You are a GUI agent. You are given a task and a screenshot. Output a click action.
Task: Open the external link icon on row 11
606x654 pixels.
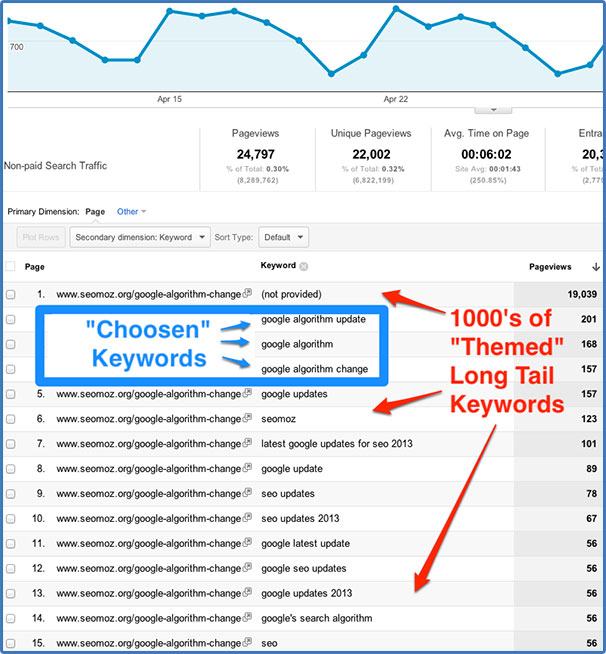tap(246, 543)
